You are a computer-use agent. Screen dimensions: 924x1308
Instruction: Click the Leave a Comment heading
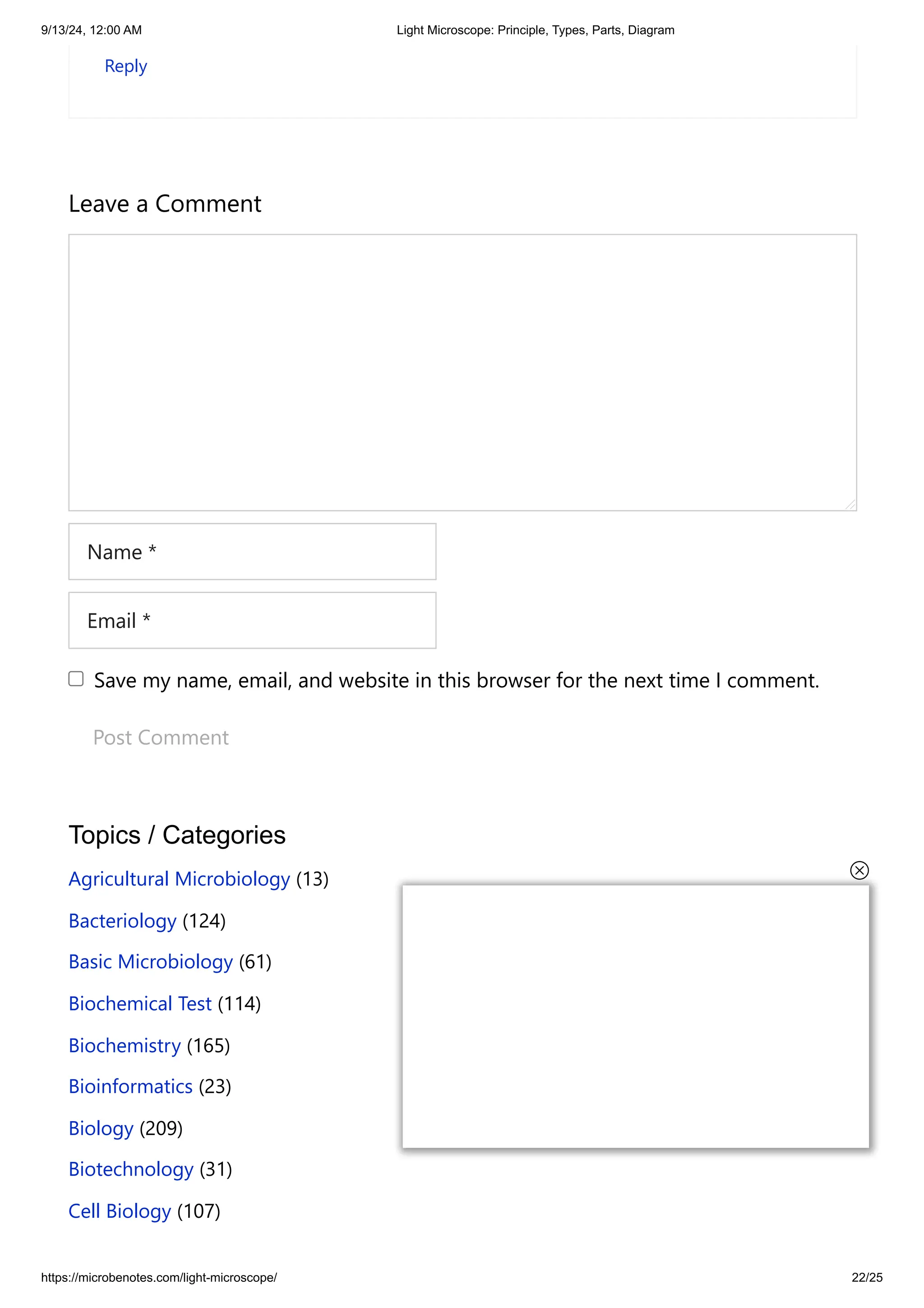click(x=165, y=204)
